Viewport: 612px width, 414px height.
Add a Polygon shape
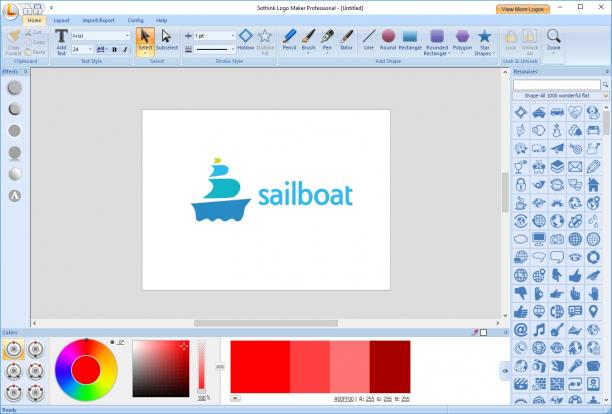point(462,40)
